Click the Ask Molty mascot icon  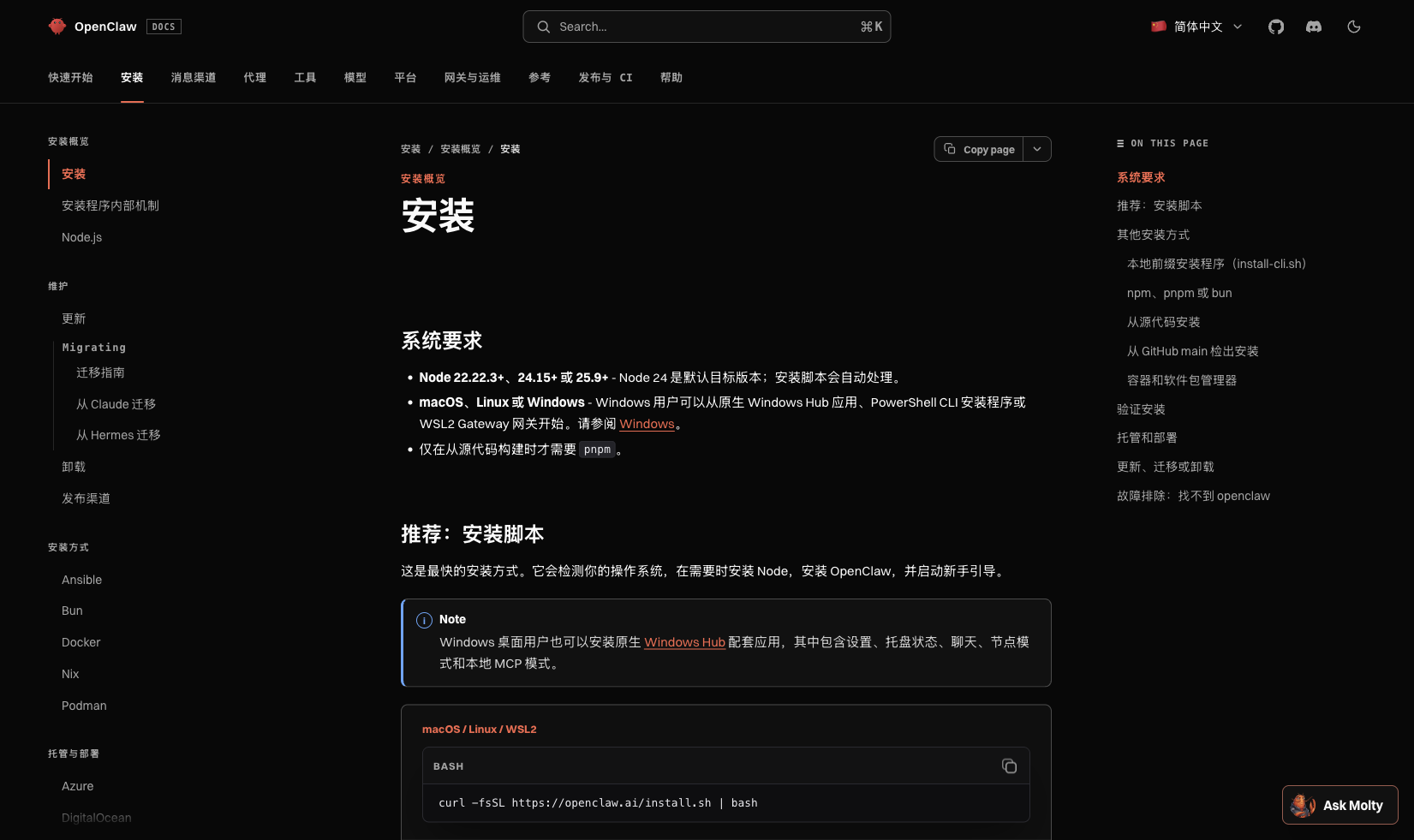[x=1303, y=805]
